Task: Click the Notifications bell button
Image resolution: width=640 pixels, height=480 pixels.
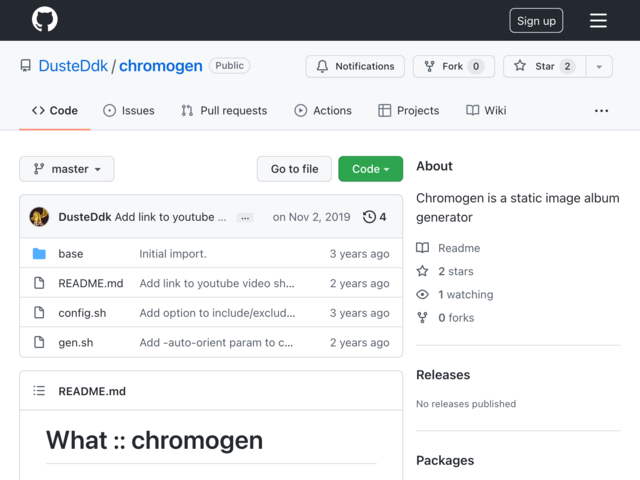Action: coord(355,66)
